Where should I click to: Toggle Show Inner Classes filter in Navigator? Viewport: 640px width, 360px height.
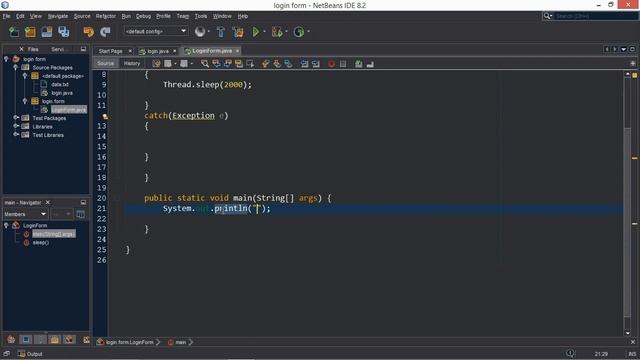[x=69, y=339]
